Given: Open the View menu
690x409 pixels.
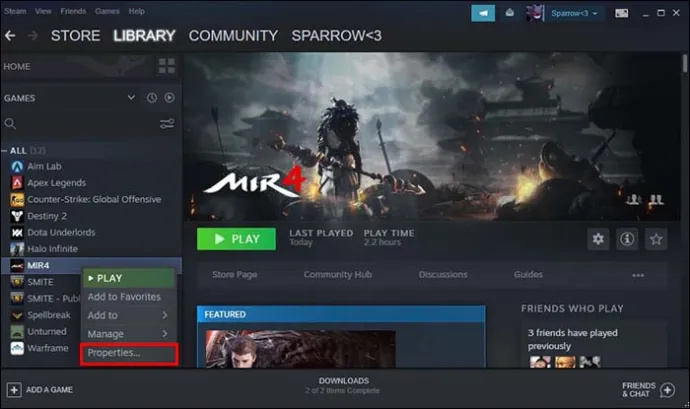Looking at the screenshot, I should coord(43,11).
